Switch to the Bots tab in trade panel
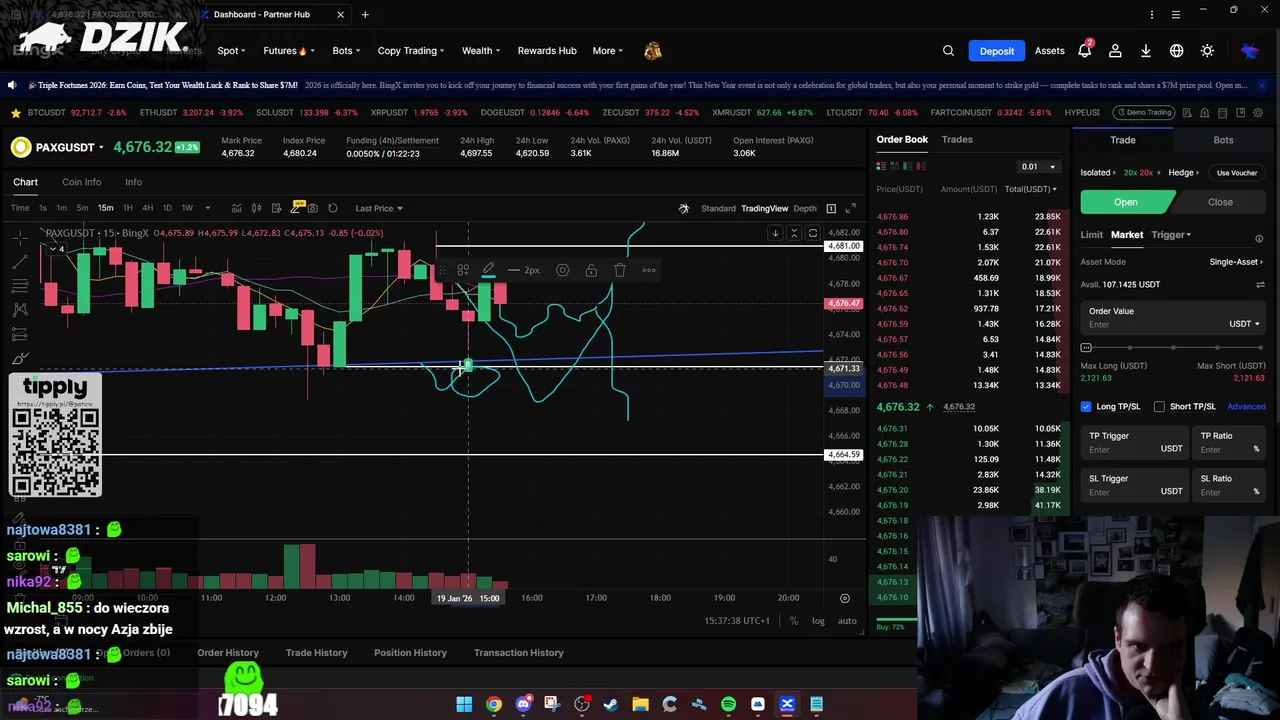The width and height of the screenshot is (1280, 720). click(x=1224, y=140)
